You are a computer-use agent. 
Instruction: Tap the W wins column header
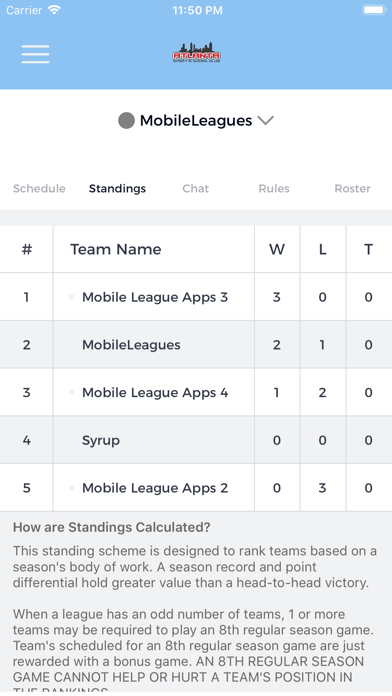pyautogui.click(x=277, y=249)
